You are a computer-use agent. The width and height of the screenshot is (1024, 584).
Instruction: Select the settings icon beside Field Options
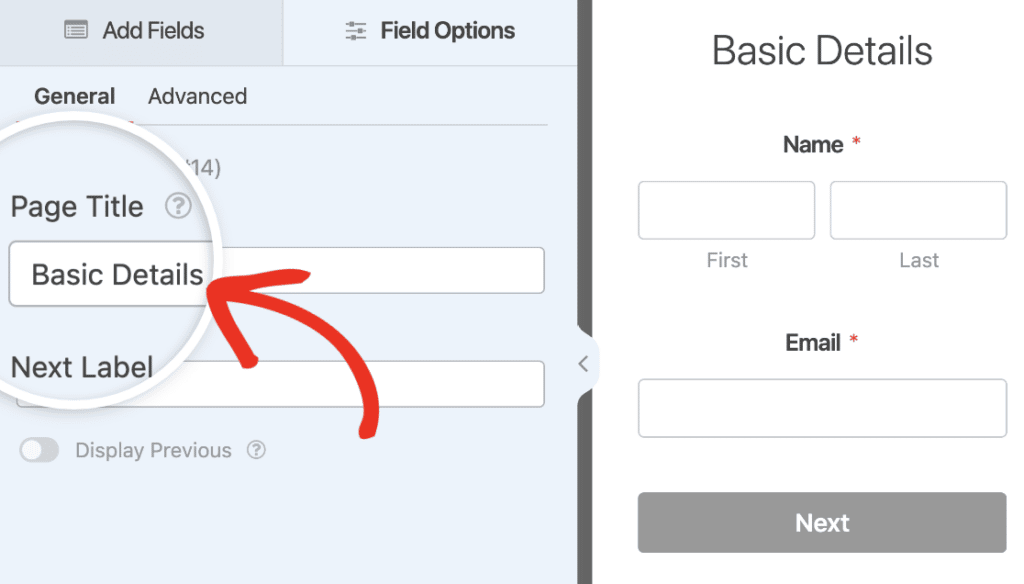[x=356, y=30]
